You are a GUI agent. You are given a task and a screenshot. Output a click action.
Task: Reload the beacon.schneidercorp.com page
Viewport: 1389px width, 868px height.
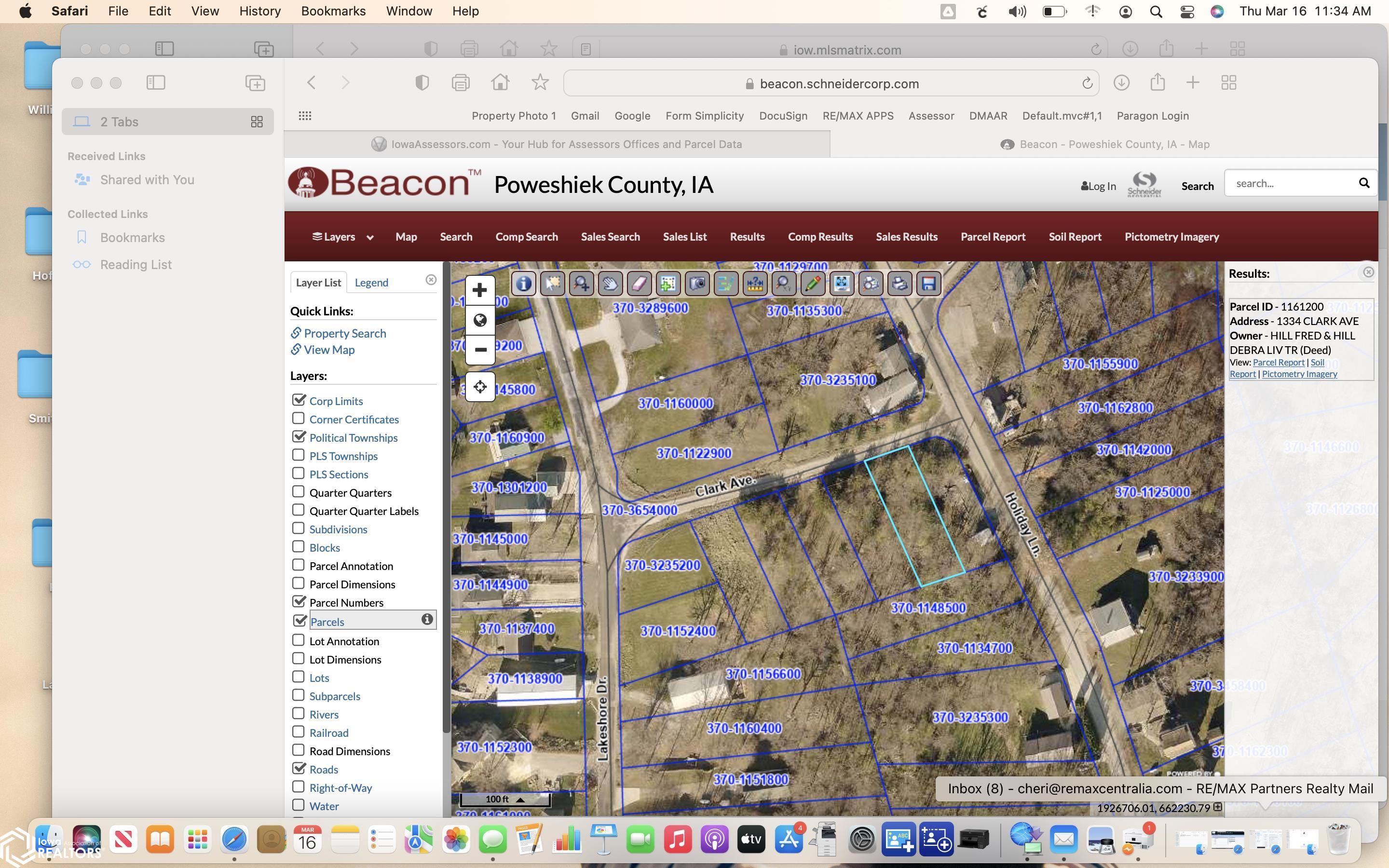(x=1087, y=83)
